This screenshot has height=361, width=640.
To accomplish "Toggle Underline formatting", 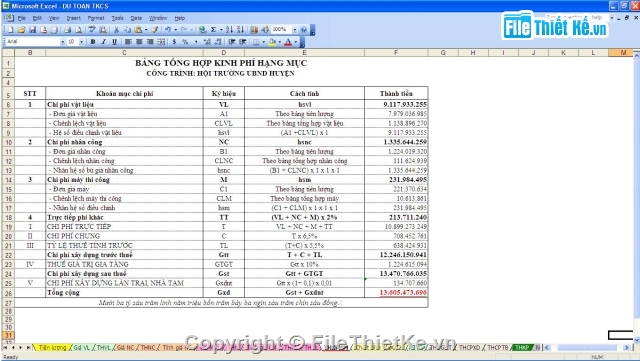I will pos(114,42).
